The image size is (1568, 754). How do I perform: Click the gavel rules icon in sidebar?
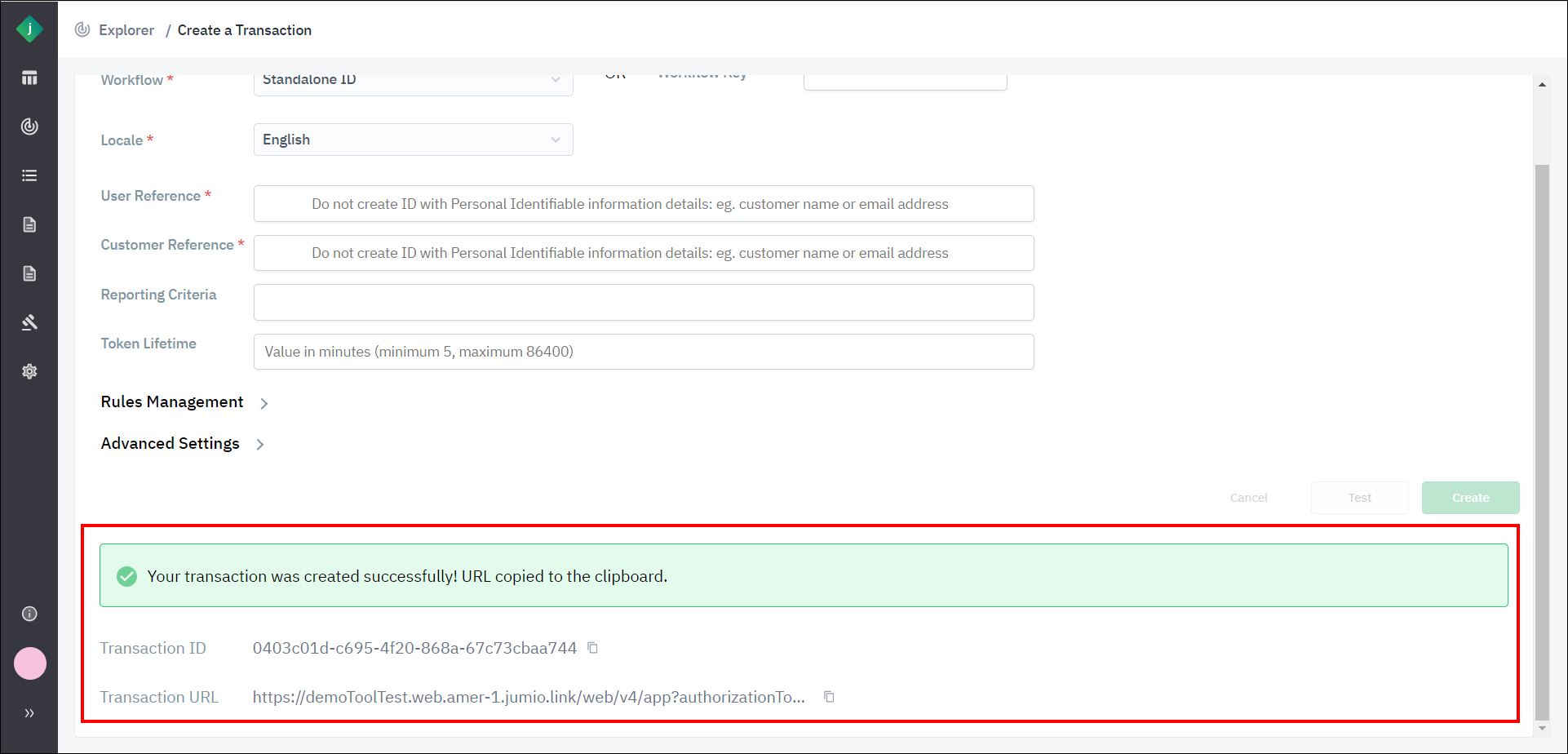click(x=29, y=322)
